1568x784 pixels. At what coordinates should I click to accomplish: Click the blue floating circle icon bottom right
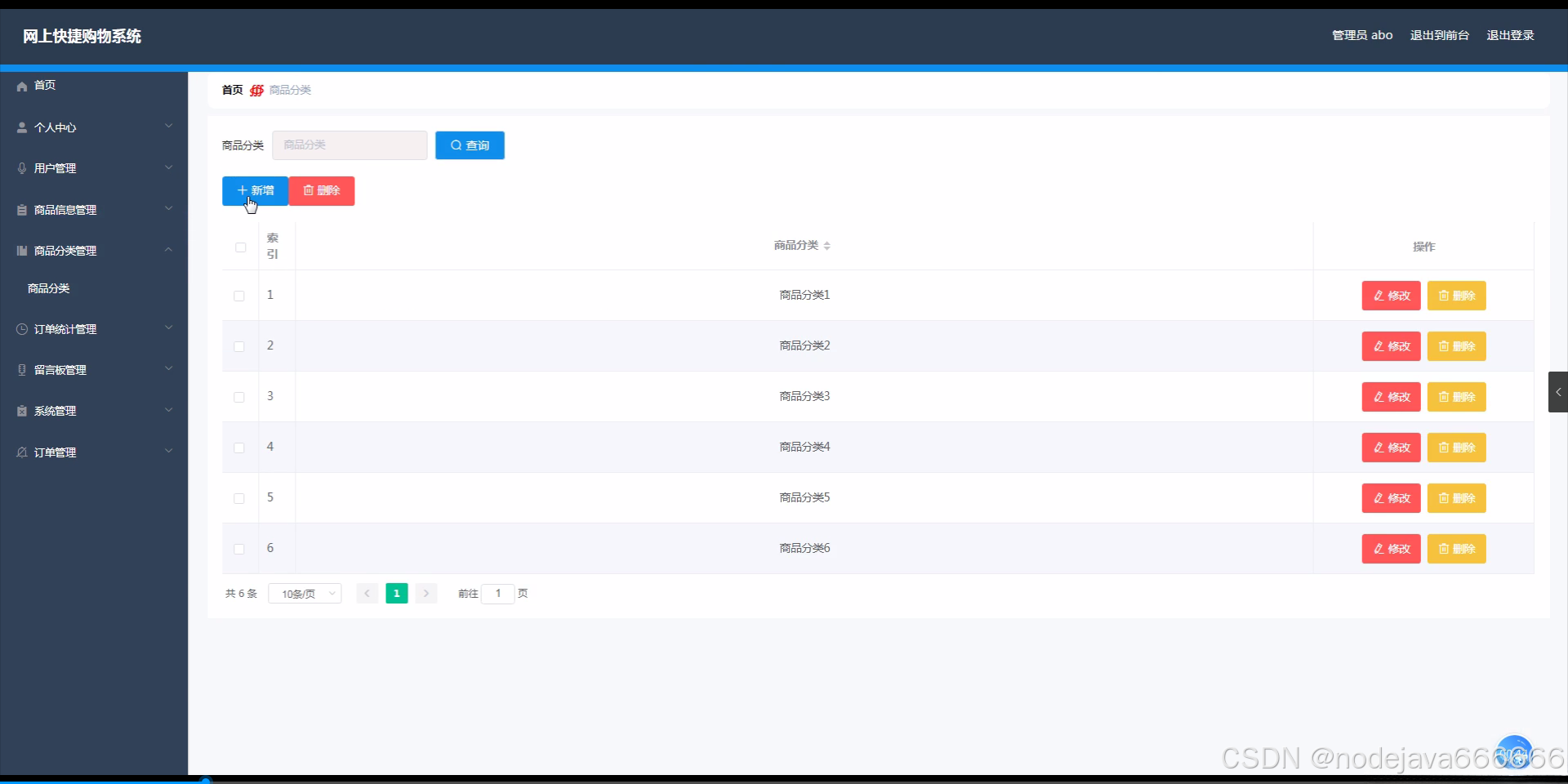tap(1514, 752)
